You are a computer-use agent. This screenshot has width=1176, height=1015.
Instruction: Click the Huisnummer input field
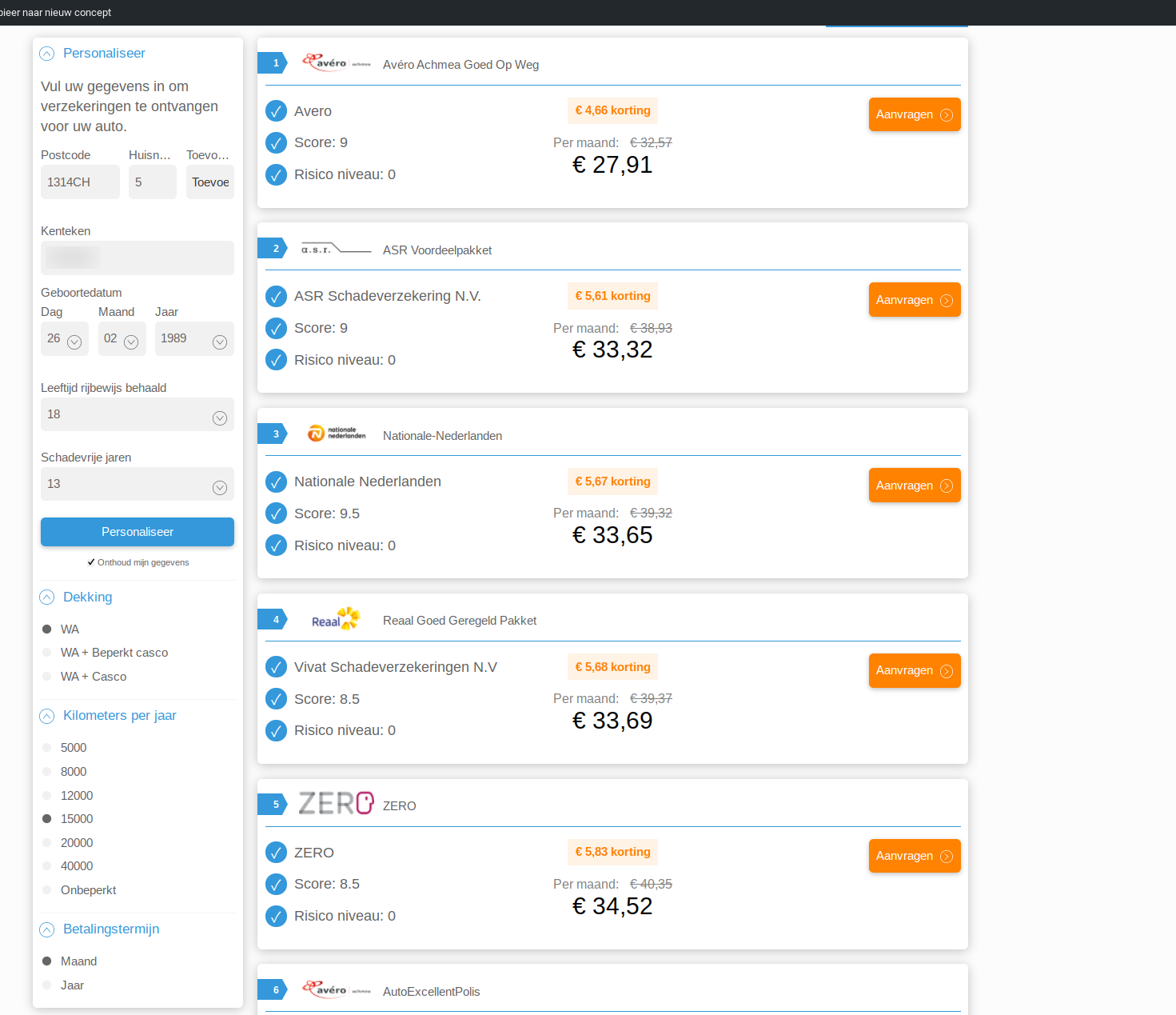pyautogui.click(x=153, y=182)
